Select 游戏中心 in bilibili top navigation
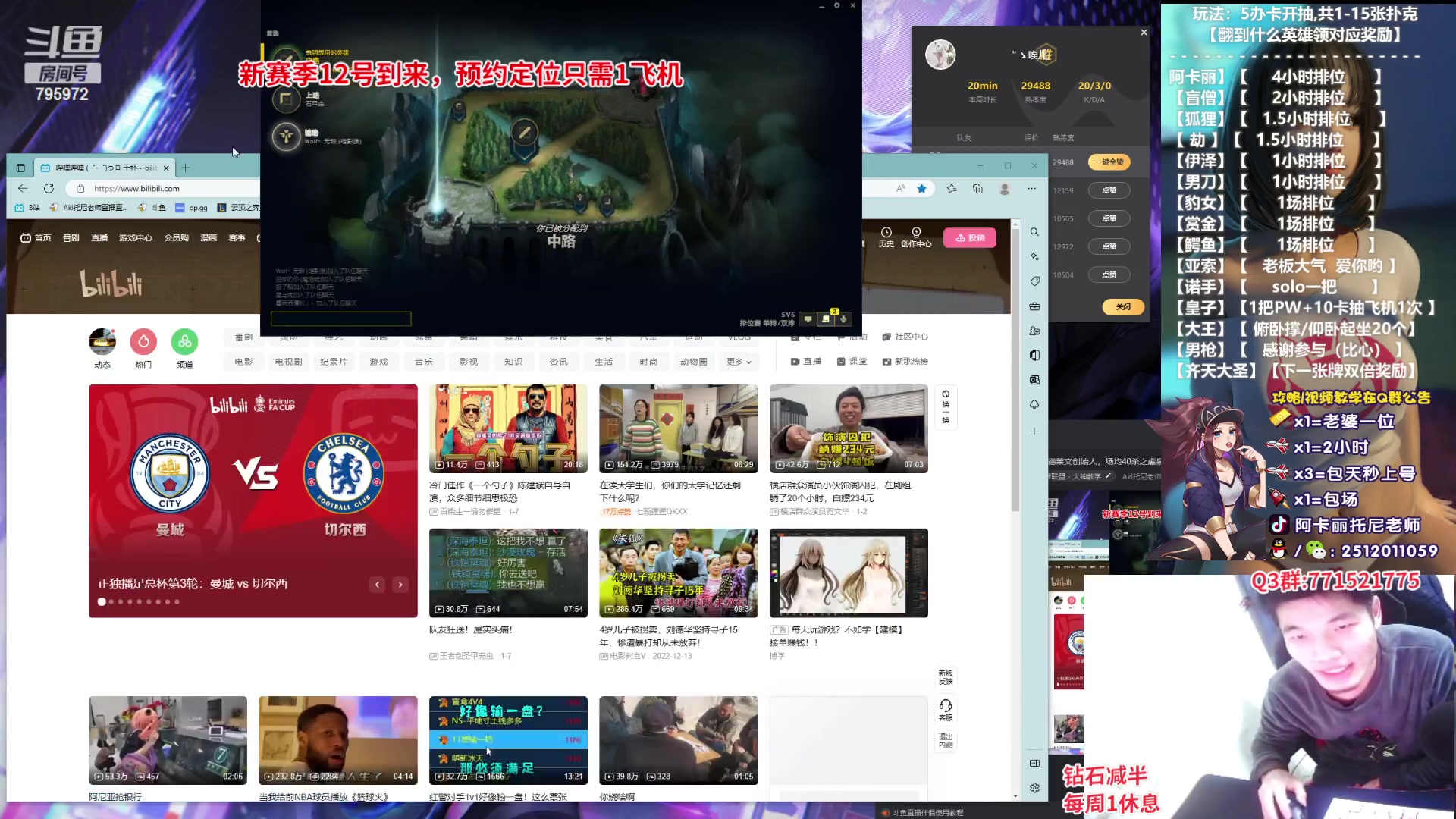Screen dimensions: 1456x819 (136, 238)
